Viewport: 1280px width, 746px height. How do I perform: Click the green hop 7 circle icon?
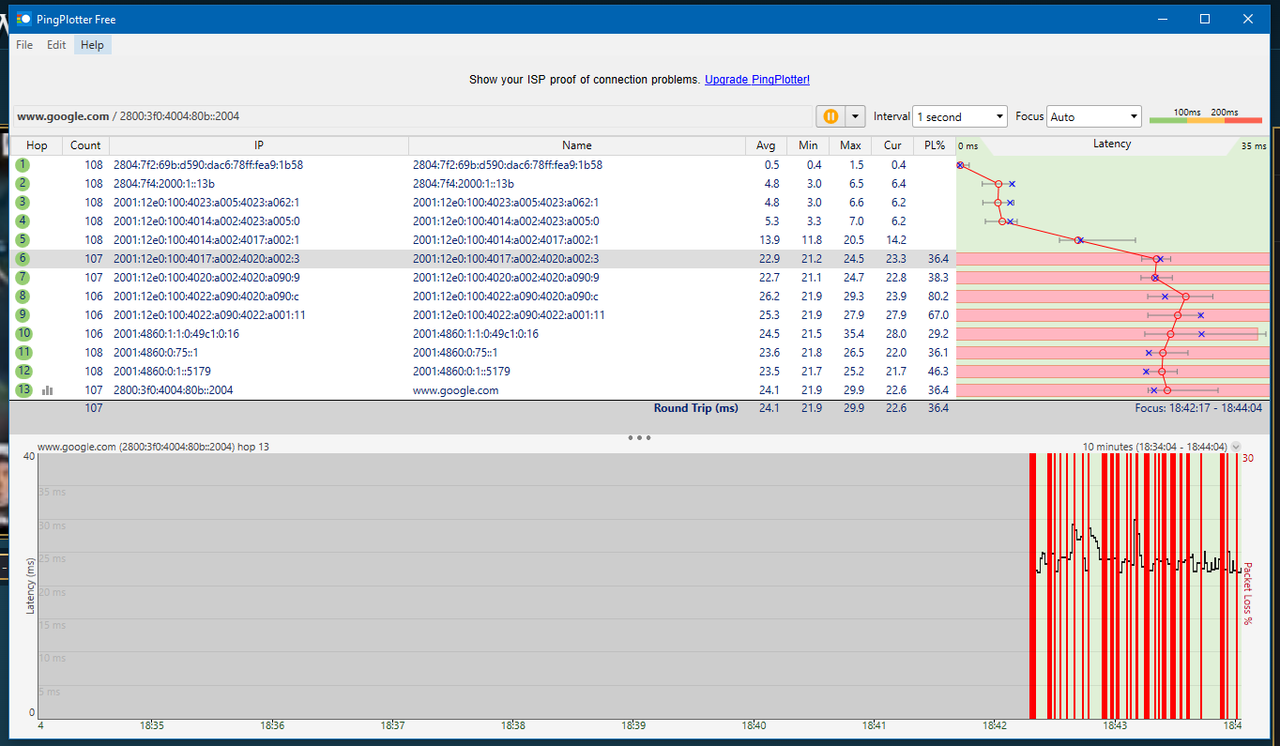click(x=23, y=277)
